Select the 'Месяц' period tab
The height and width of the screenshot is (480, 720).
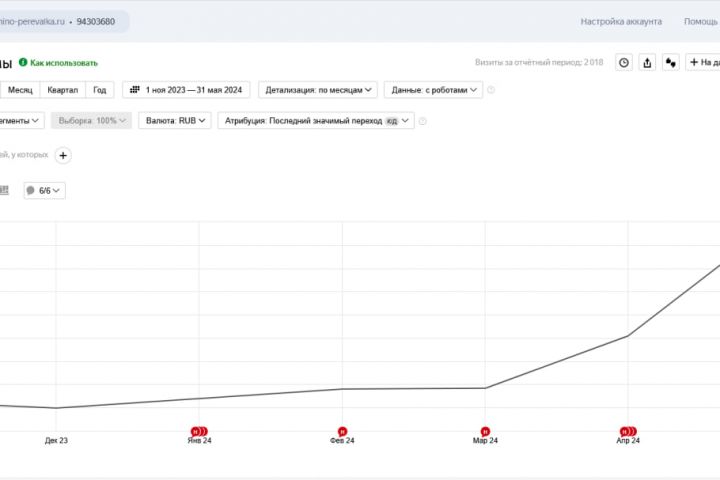[x=20, y=90]
